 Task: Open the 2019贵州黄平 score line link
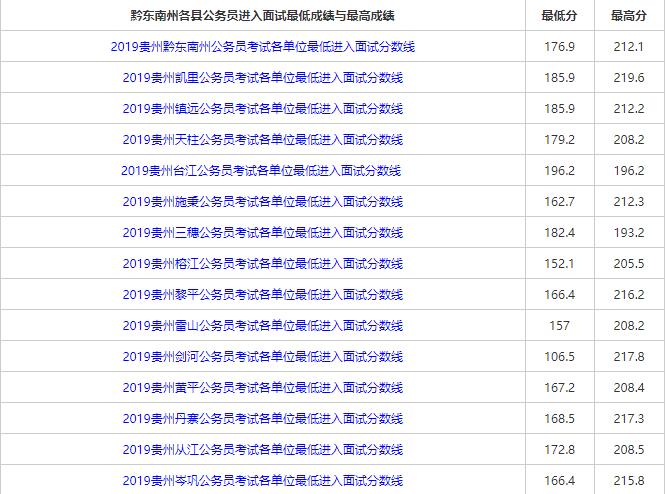point(262,388)
